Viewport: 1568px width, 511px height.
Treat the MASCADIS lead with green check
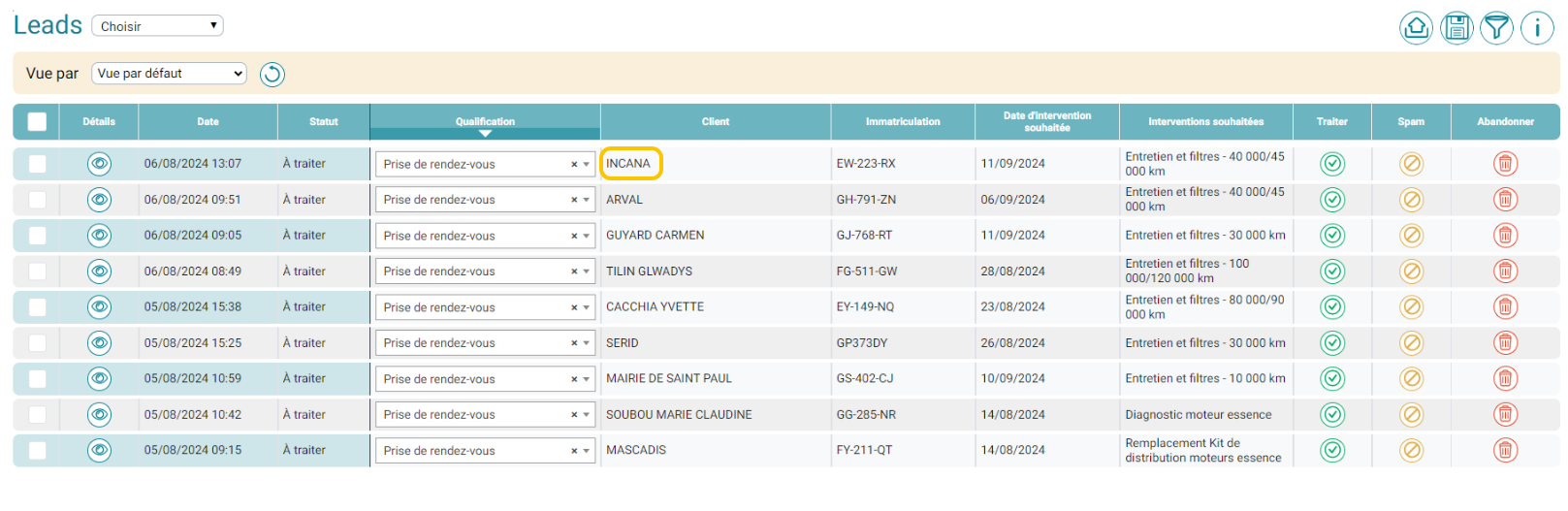click(x=1332, y=450)
